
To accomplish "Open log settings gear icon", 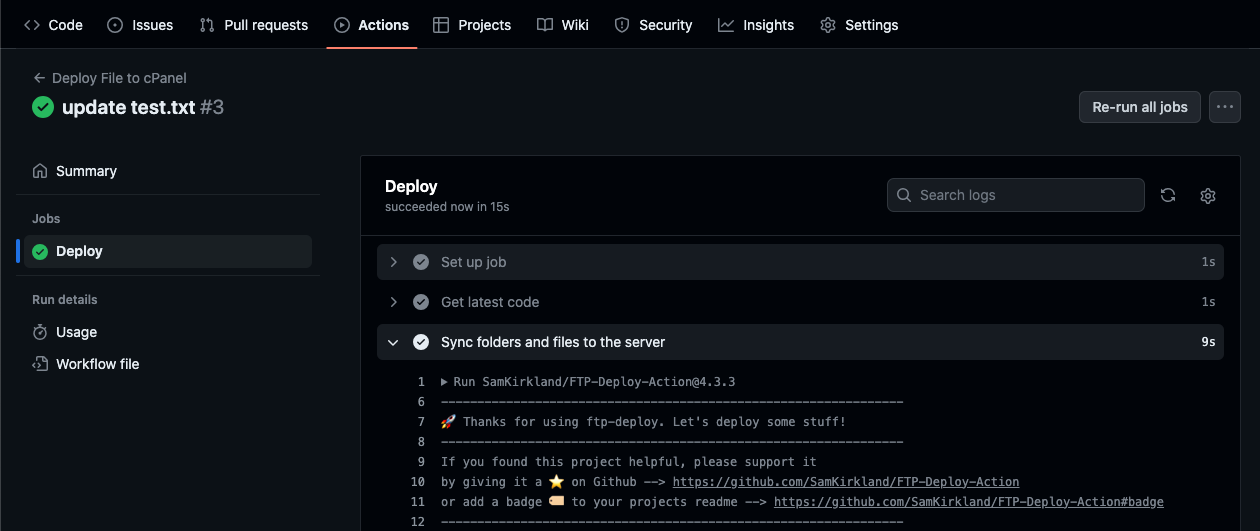I will (x=1207, y=196).
